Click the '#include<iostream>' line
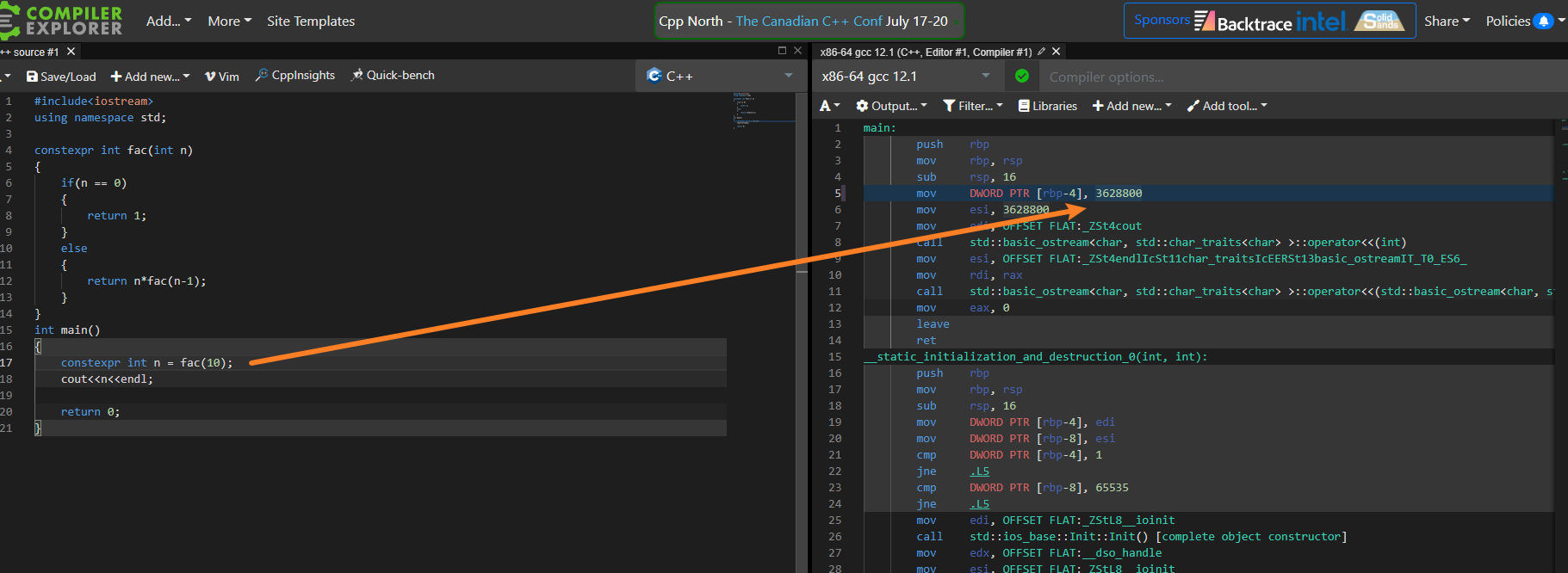The image size is (1568, 573). 94,102
